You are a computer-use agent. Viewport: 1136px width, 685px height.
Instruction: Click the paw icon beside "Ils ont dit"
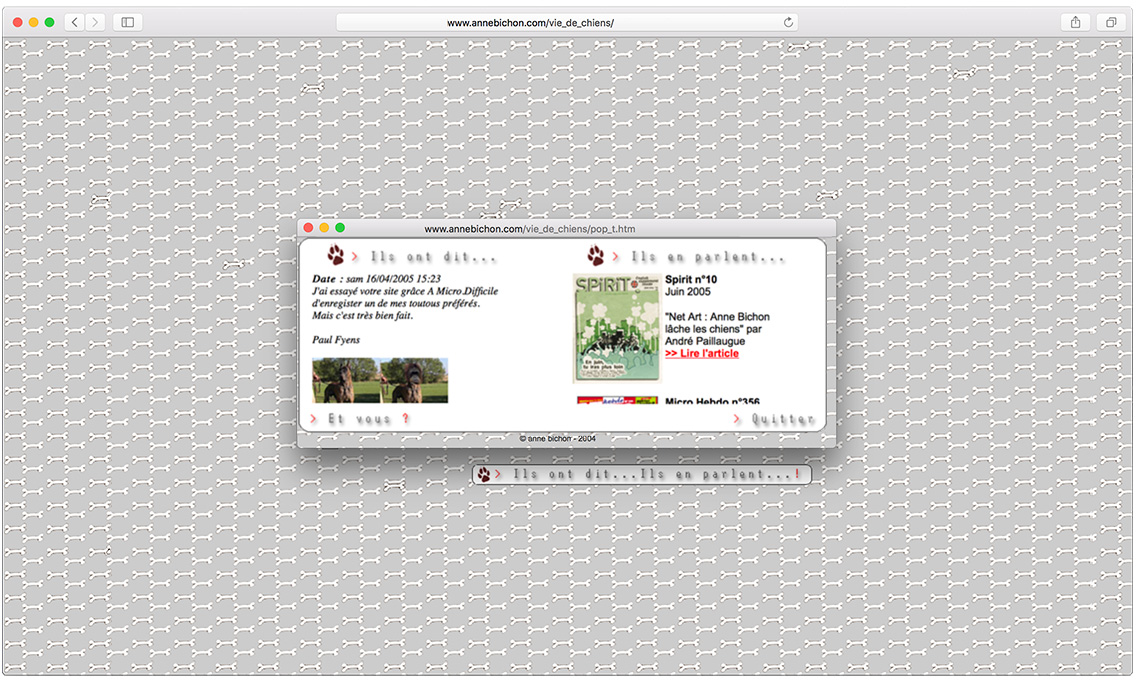335,256
